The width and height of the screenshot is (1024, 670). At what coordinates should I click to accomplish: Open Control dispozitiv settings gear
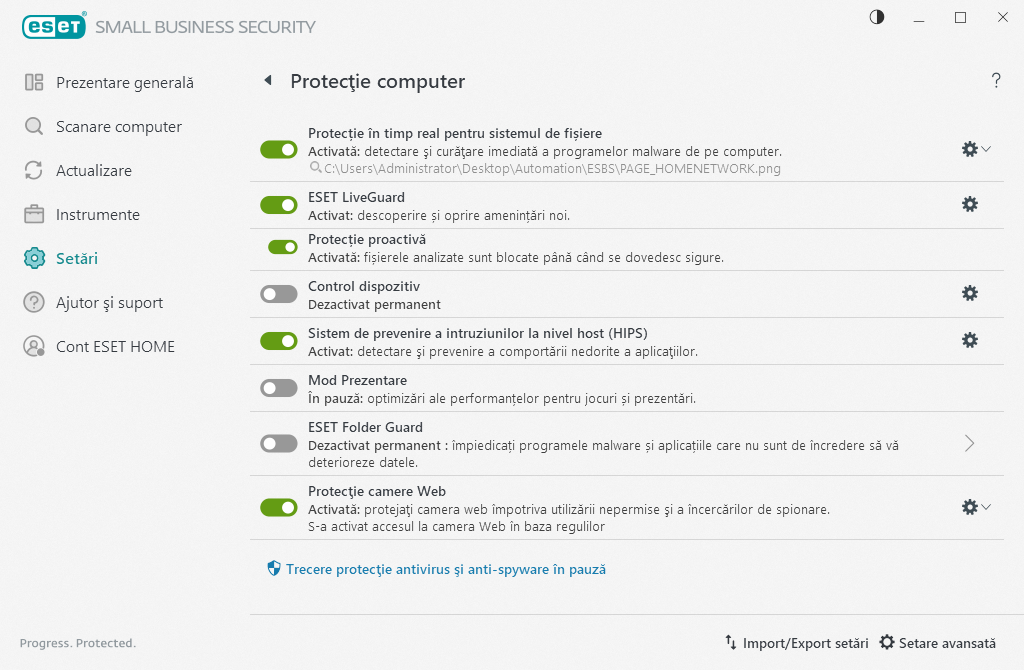969,293
